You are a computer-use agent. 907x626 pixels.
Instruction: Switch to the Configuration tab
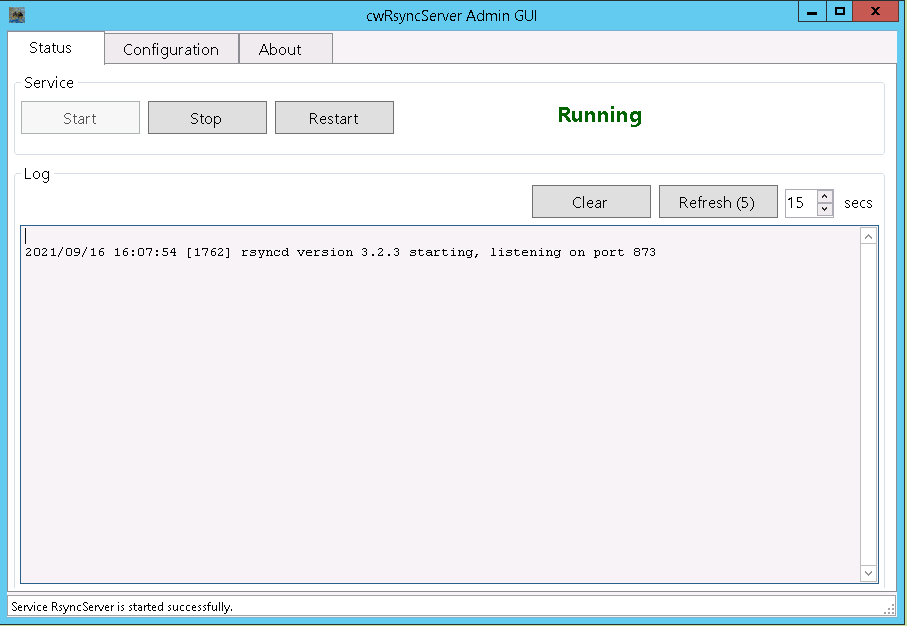(x=170, y=48)
